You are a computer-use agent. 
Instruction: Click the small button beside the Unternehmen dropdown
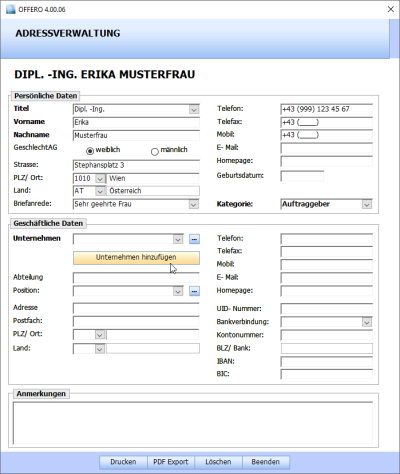tap(194, 239)
